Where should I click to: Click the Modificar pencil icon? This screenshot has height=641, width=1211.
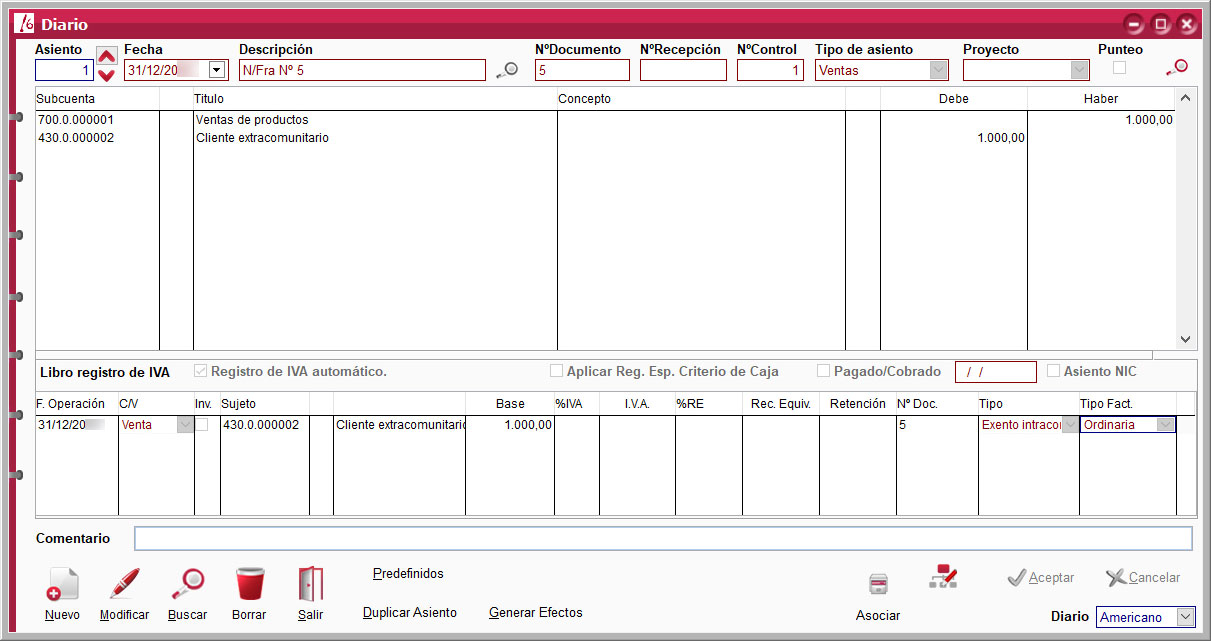125,584
